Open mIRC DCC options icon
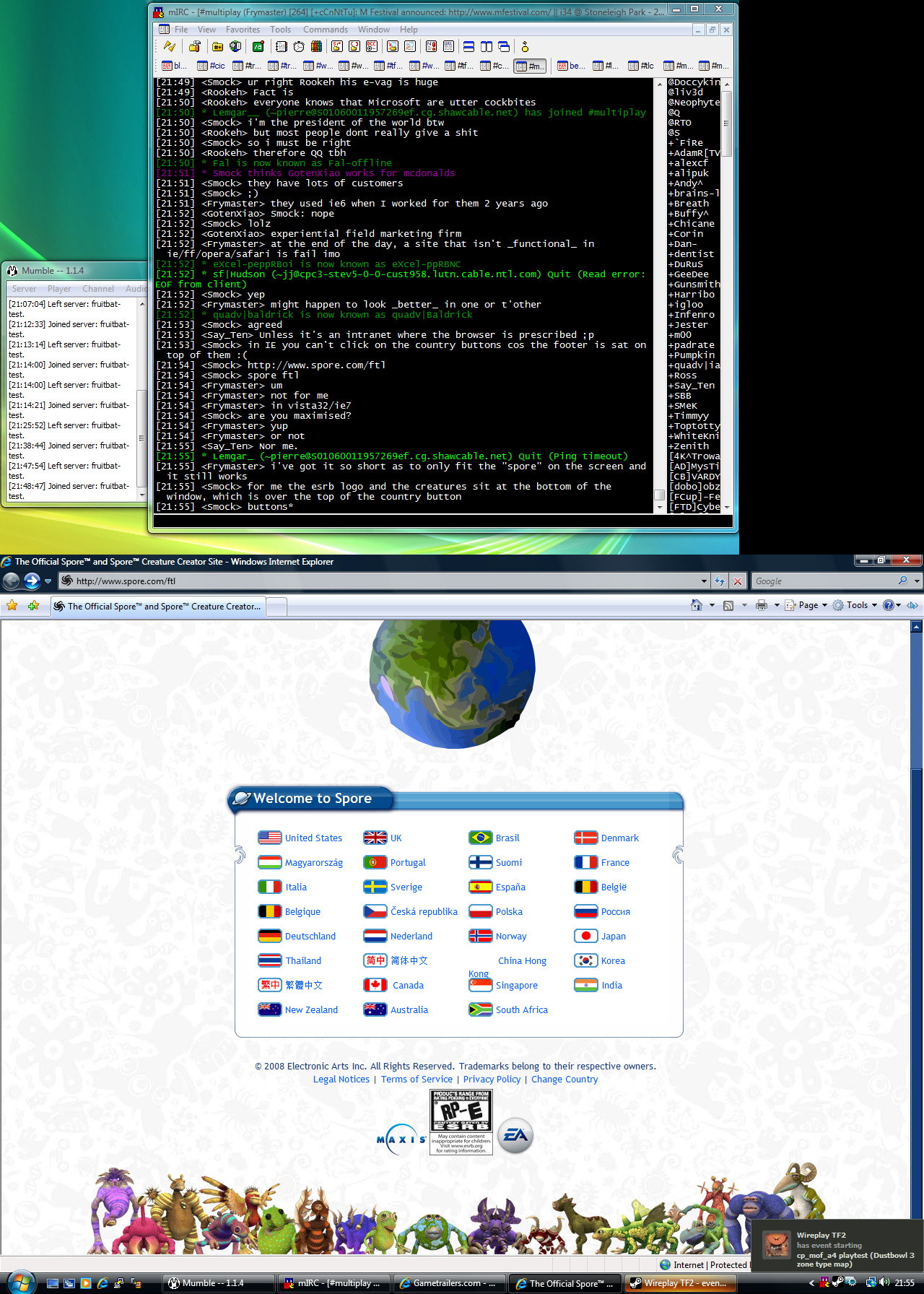This screenshot has width=924, height=1294. point(372,47)
